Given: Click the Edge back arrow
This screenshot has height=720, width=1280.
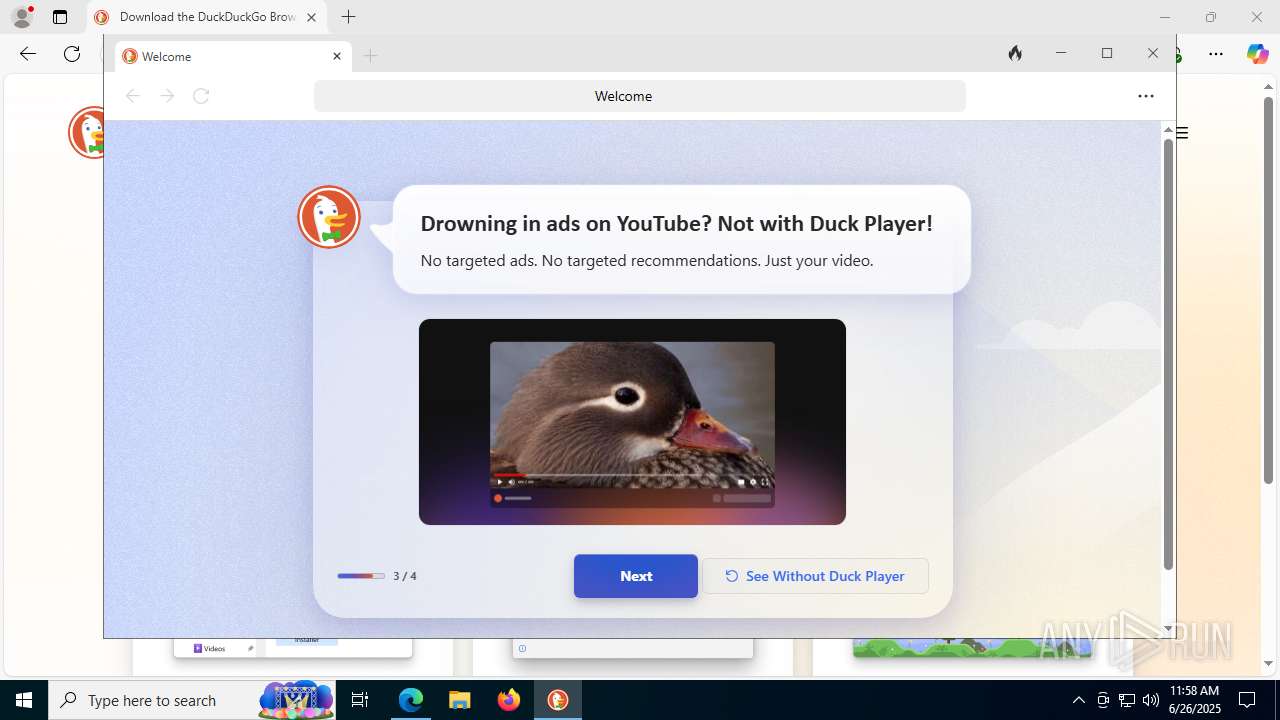Looking at the screenshot, I should click(x=28, y=54).
